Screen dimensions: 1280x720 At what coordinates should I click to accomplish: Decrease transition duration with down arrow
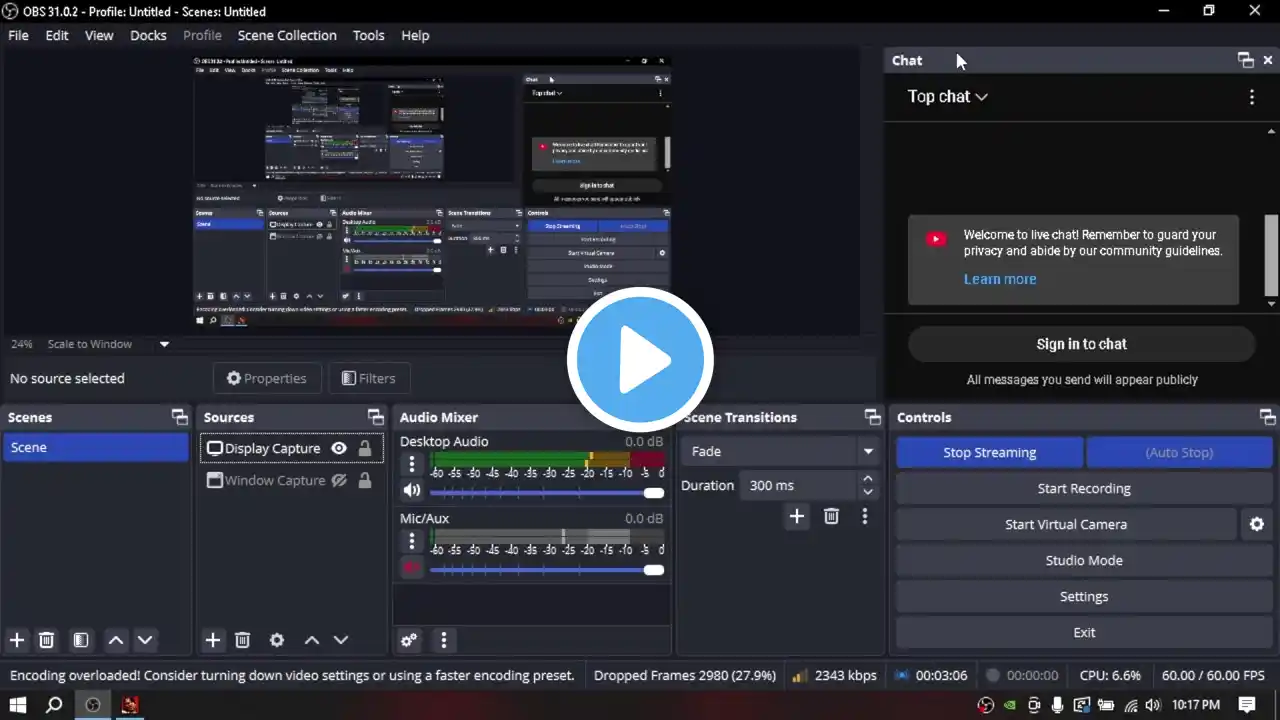click(868, 492)
